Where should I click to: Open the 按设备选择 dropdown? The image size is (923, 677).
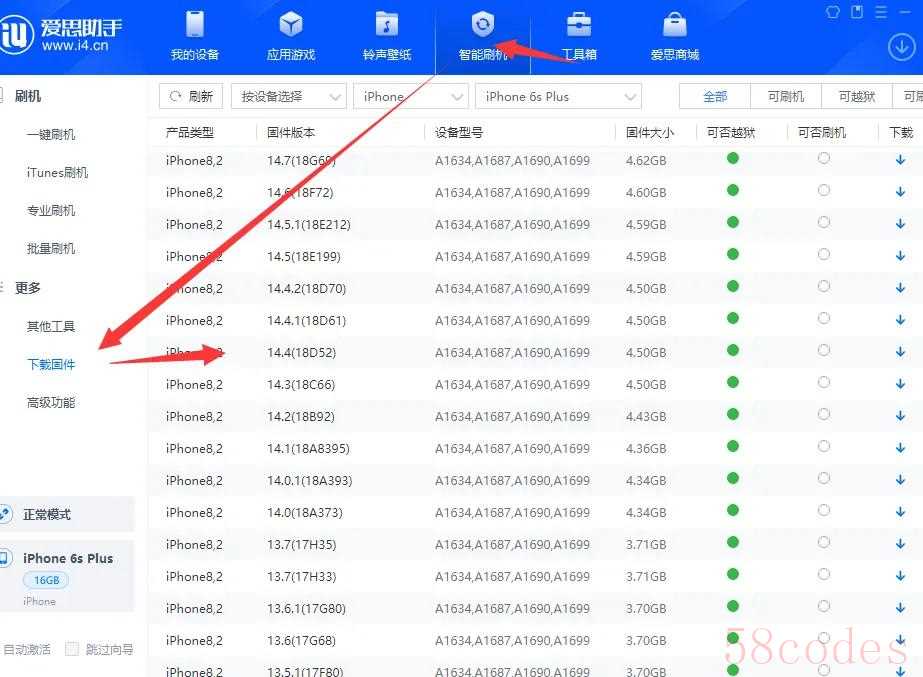click(288, 97)
